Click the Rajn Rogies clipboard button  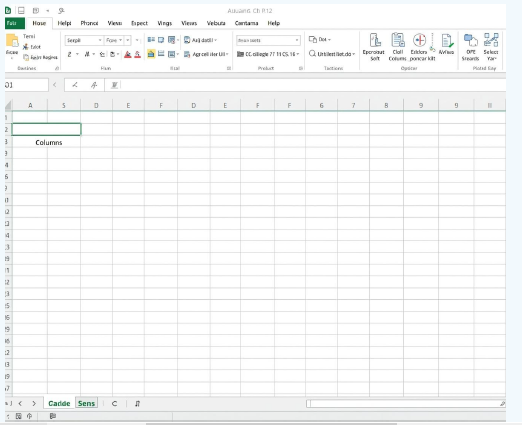(40, 57)
